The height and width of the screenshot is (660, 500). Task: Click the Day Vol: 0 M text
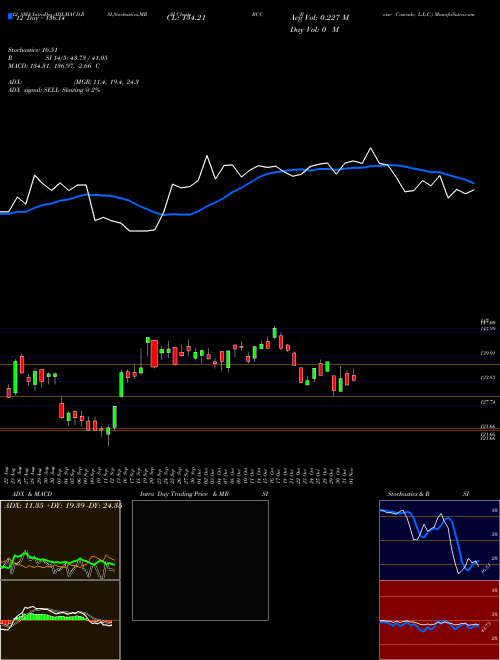tap(314, 30)
